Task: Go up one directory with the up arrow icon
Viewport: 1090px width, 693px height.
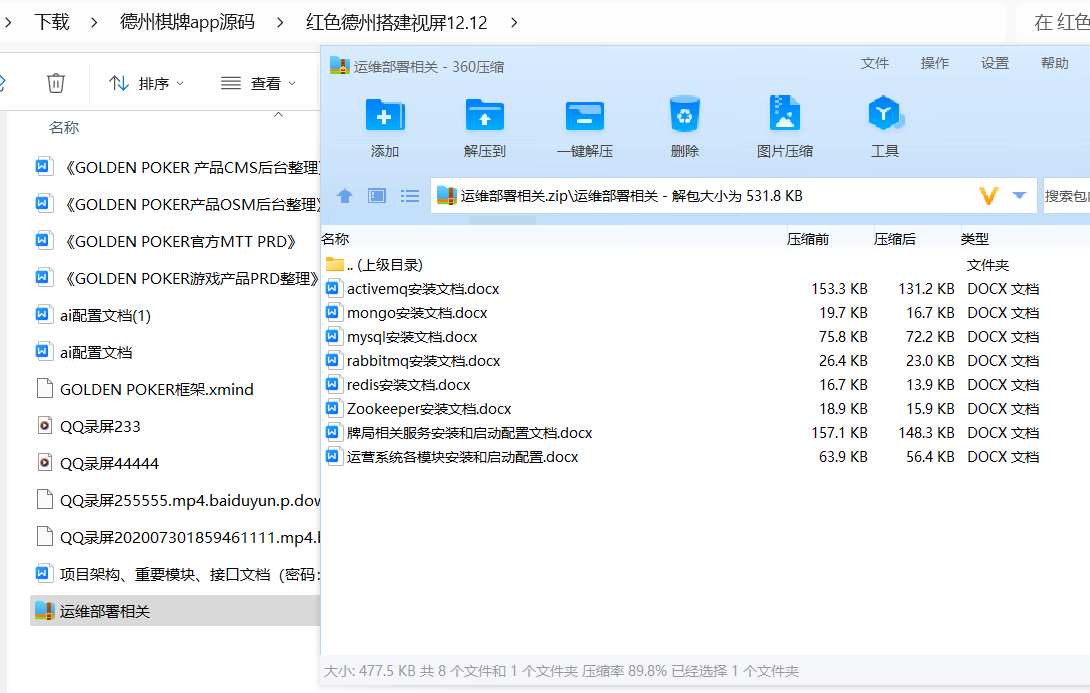Action: click(345, 196)
